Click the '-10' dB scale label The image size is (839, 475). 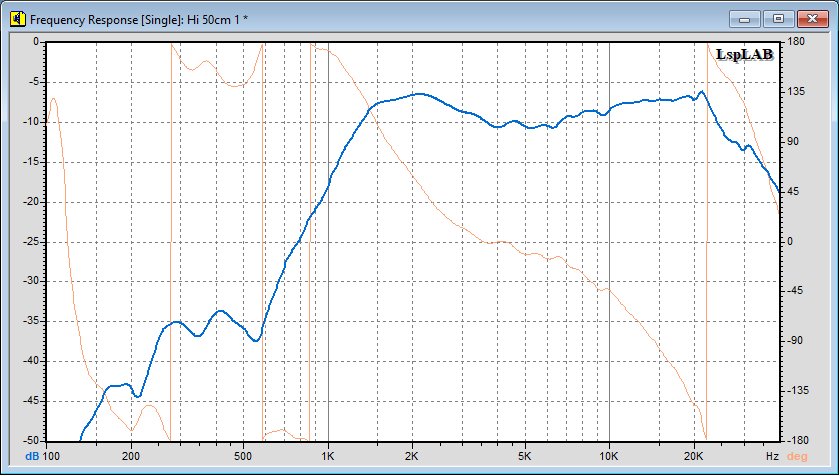point(30,121)
